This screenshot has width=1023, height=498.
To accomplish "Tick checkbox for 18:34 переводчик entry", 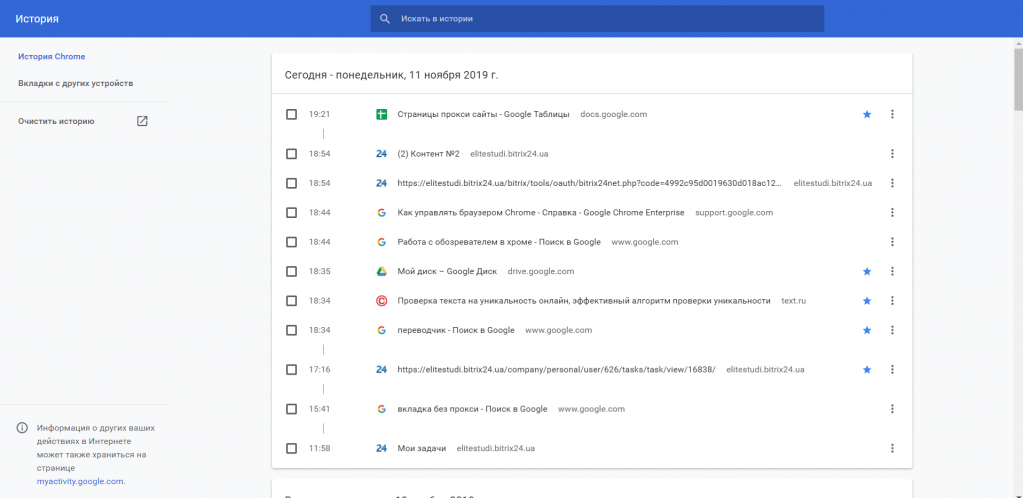I will tap(292, 330).
